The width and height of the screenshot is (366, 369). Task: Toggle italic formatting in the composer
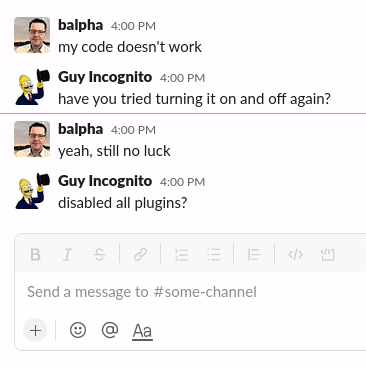(67, 255)
